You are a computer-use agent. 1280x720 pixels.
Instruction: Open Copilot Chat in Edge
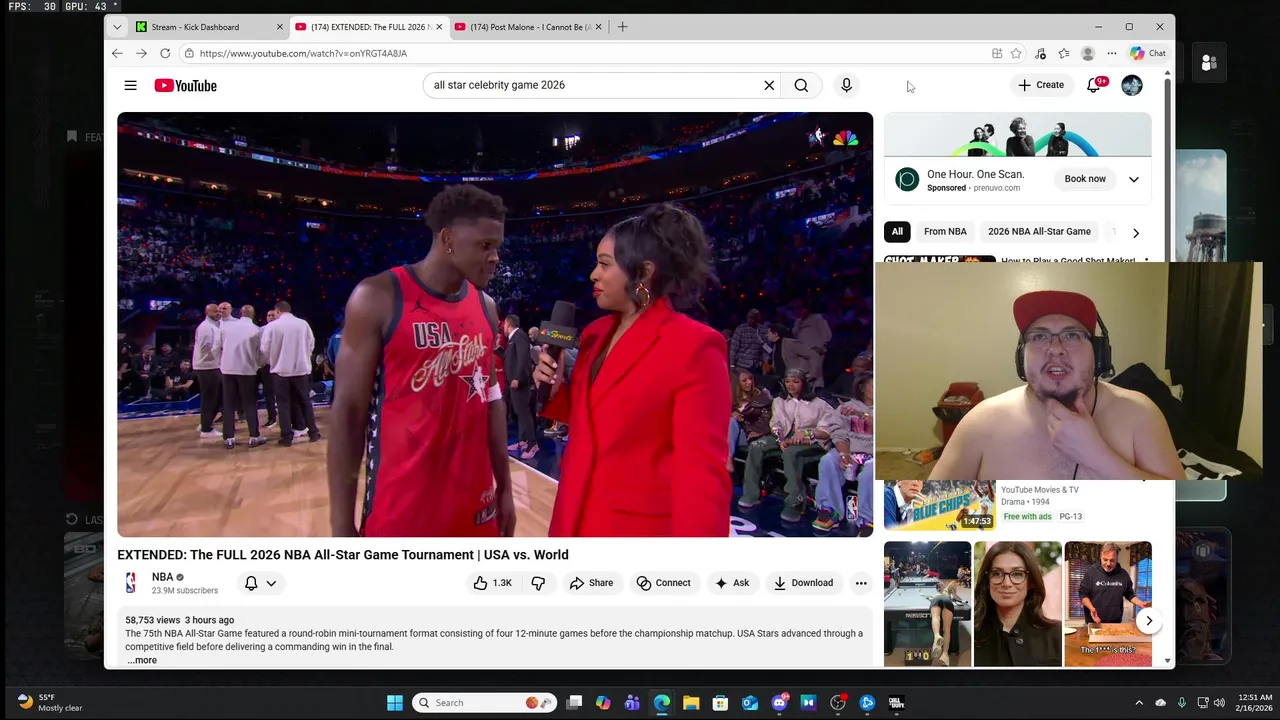click(x=1148, y=53)
